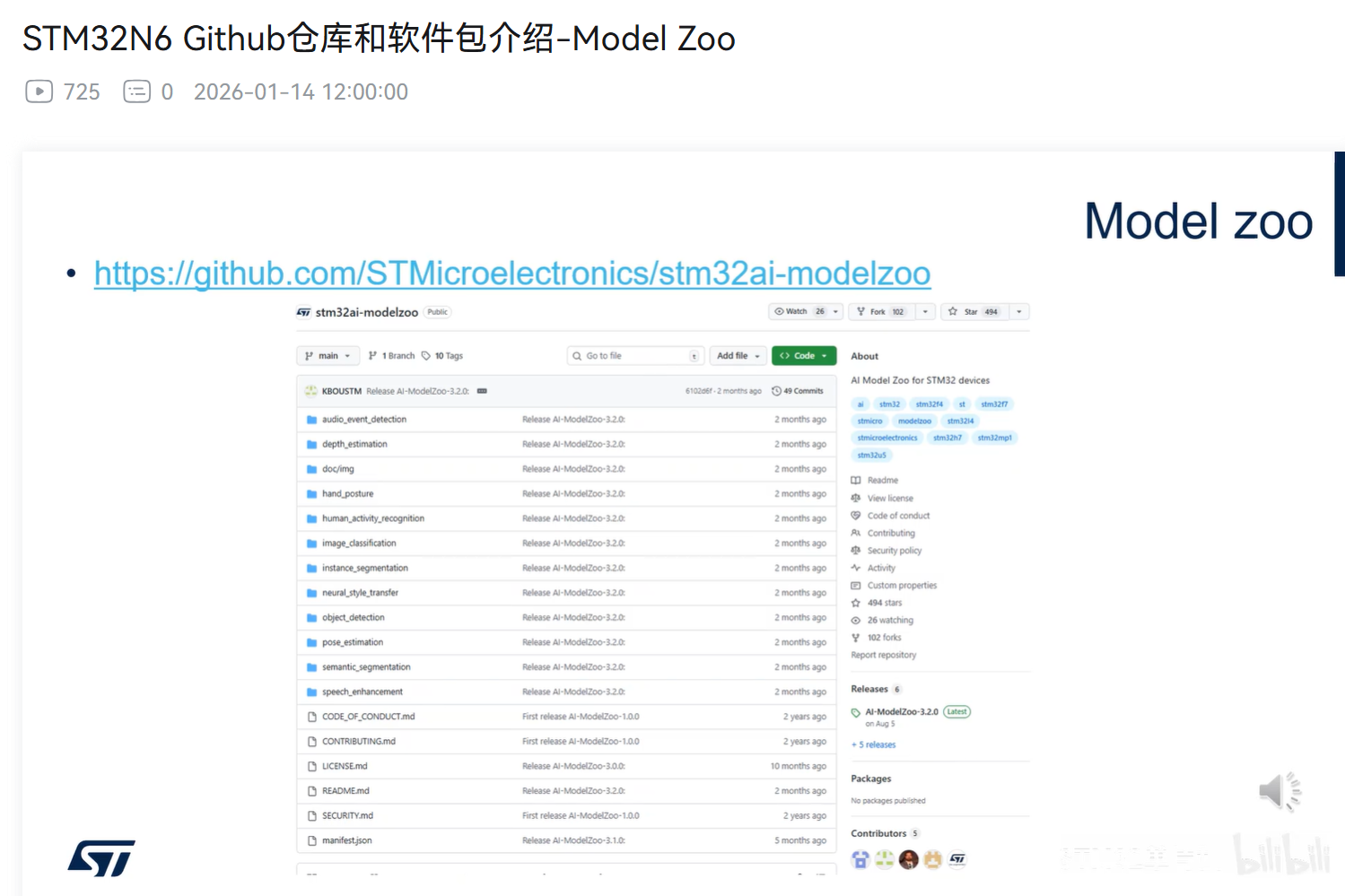1345x896 pixels.
Task: Click the View license scale icon
Action: tap(856, 498)
